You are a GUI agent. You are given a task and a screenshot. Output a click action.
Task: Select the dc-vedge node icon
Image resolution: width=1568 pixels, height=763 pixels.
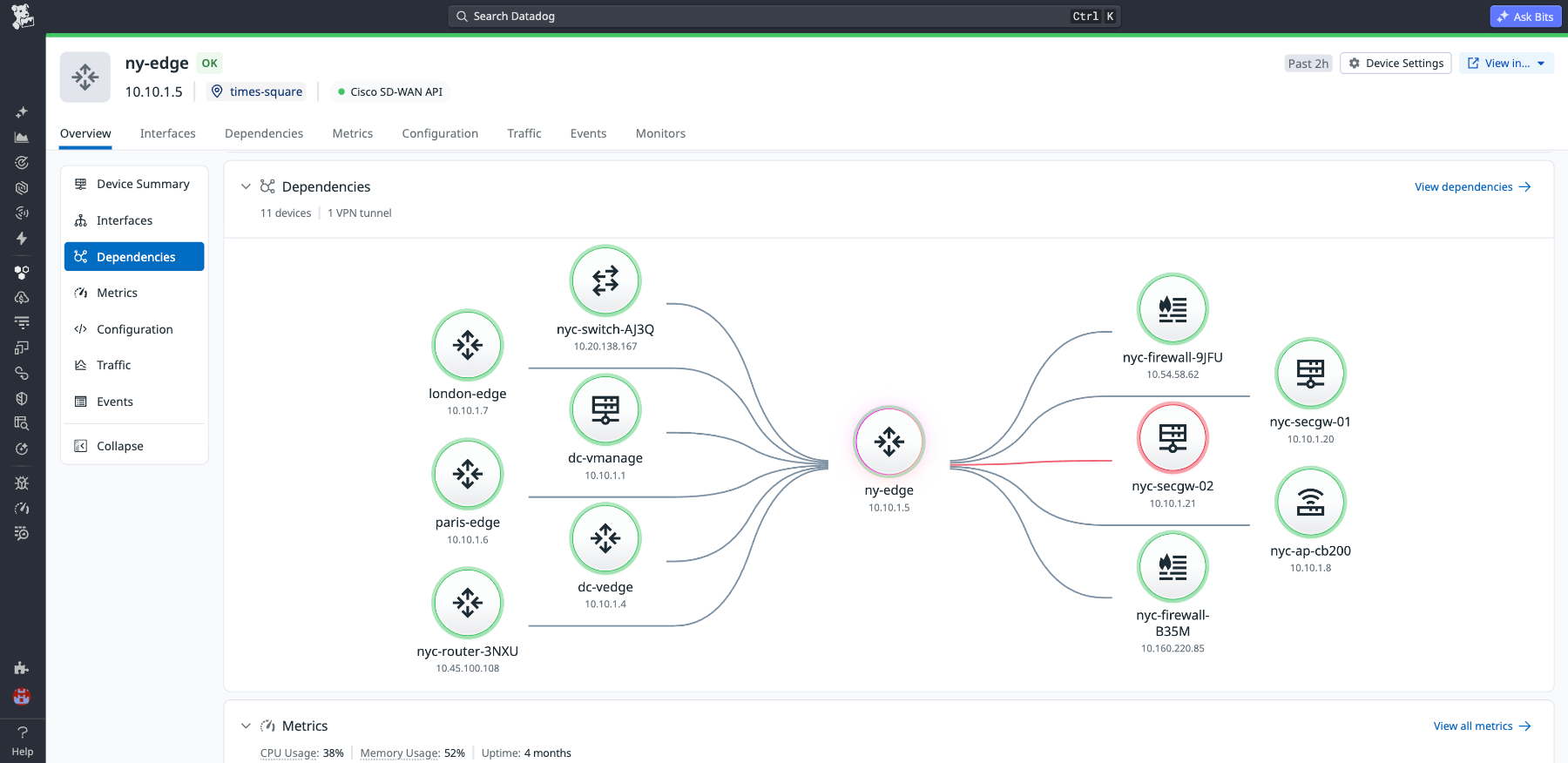click(605, 538)
